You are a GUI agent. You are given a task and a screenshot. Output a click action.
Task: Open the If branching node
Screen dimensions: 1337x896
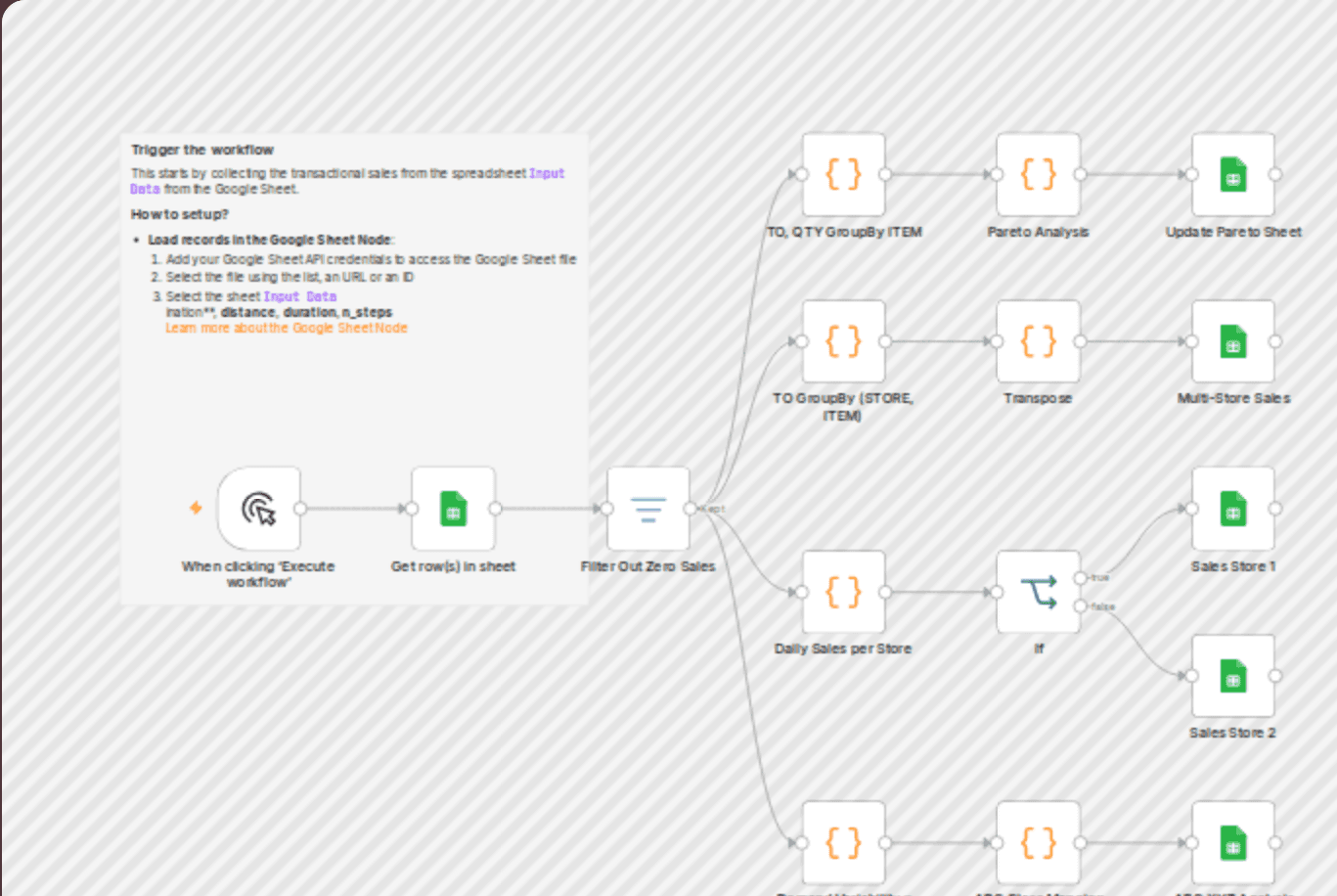click(1038, 592)
